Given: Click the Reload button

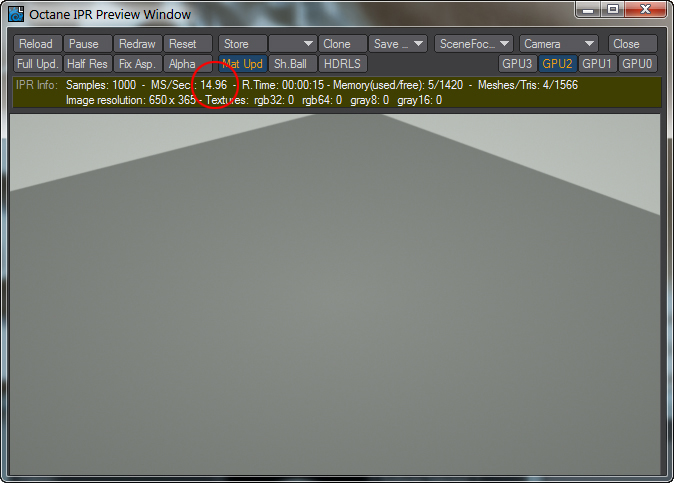Looking at the screenshot, I should (x=38, y=44).
